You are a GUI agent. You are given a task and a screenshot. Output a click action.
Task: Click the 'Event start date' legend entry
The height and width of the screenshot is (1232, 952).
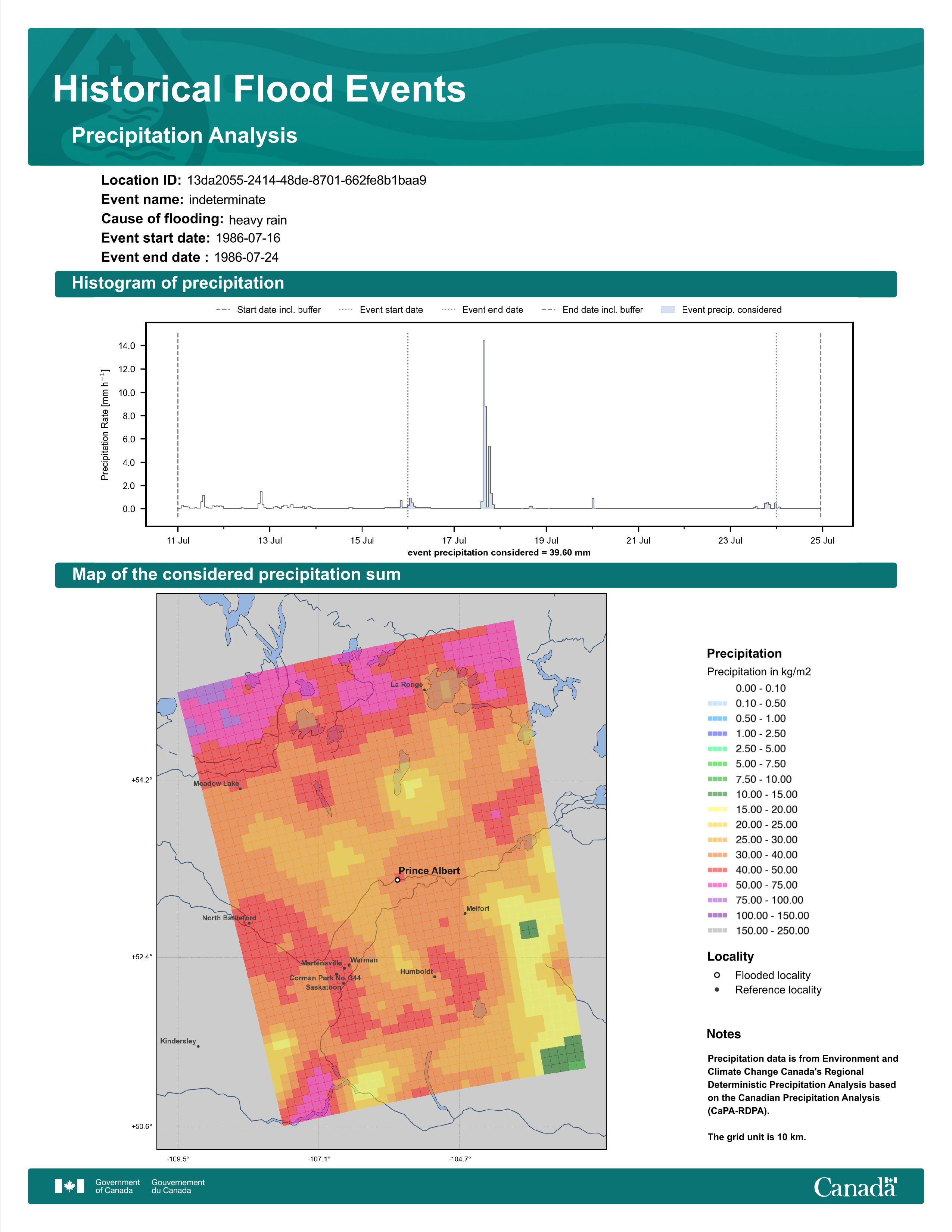381,310
